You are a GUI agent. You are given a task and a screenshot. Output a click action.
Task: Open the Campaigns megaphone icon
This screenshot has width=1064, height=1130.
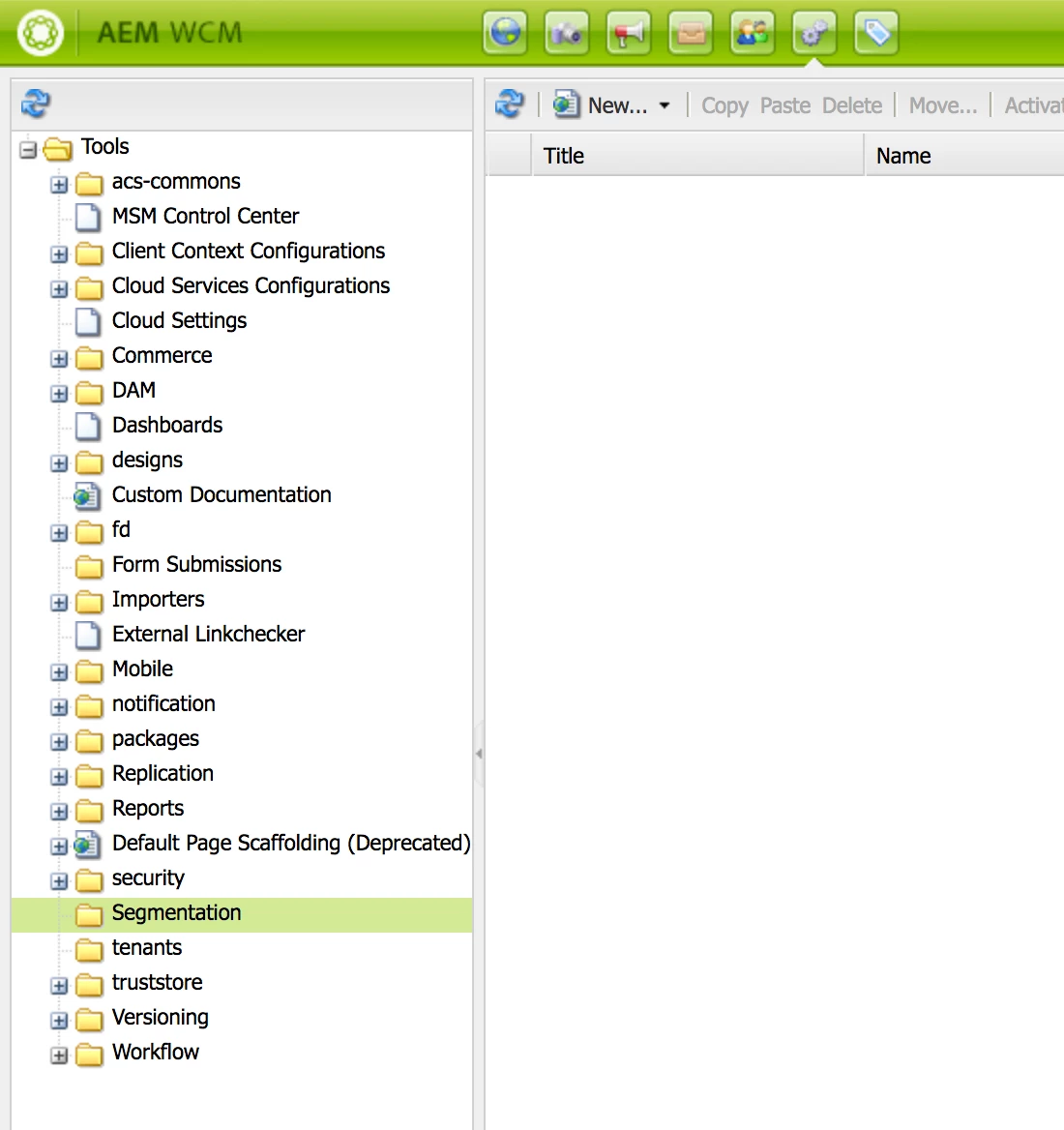coord(629,33)
